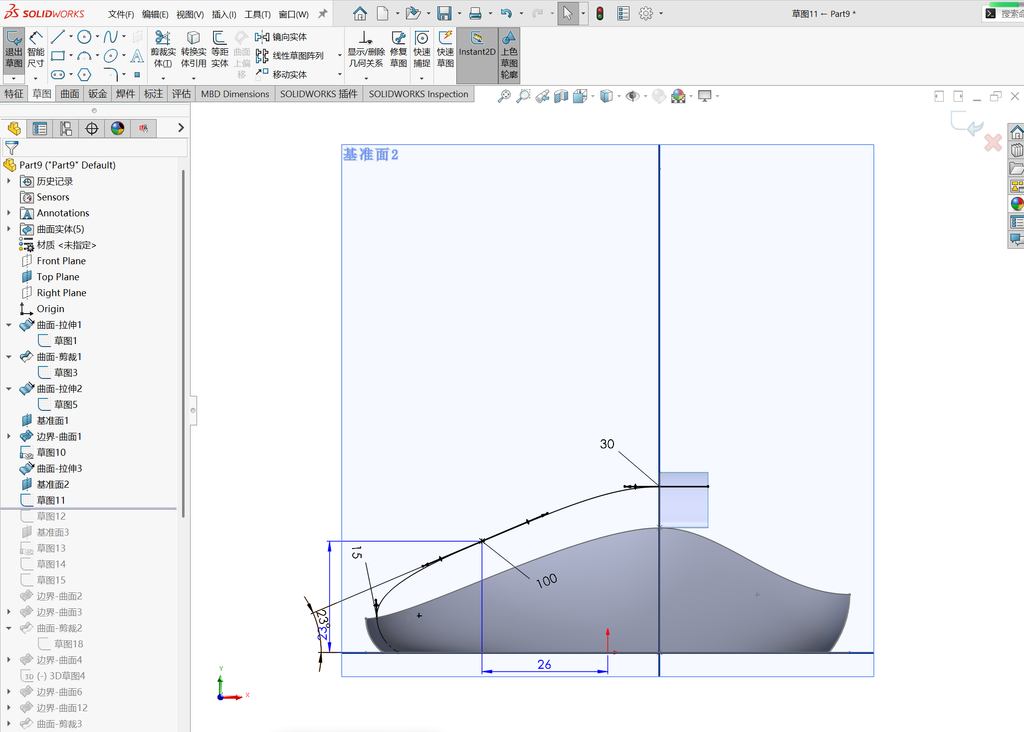Switch to the SOLIDWORKS Inspection tab
The image size is (1024, 732).
(x=419, y=93)
